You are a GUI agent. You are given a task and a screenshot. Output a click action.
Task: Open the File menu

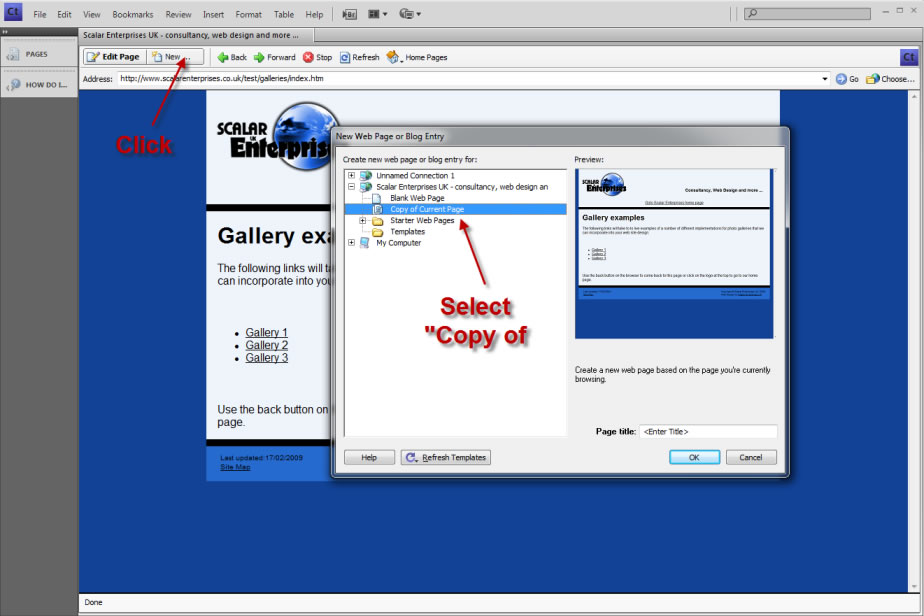39,14
